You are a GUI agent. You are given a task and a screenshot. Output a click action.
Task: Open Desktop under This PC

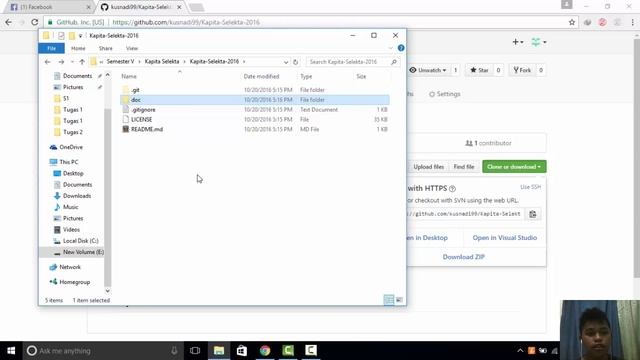(x=73, y=173)
